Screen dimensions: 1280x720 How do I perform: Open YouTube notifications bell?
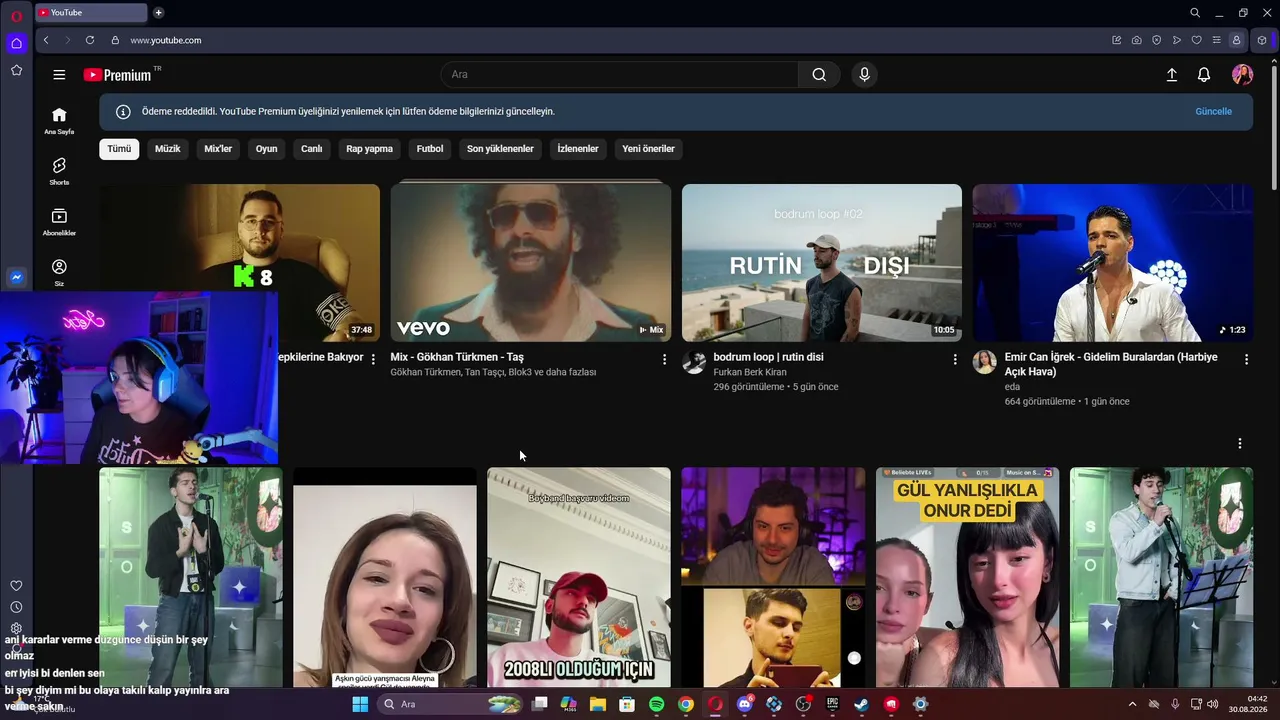(x=1204, y=75)
